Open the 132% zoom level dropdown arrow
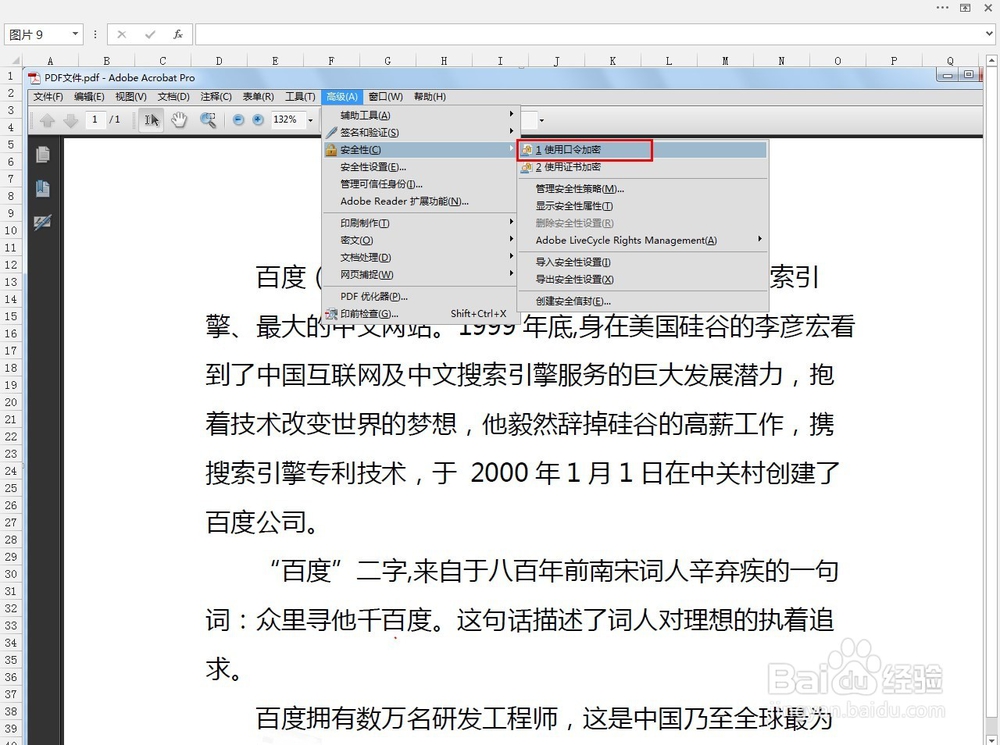1000x745 pixels. (x=311, y=120)
